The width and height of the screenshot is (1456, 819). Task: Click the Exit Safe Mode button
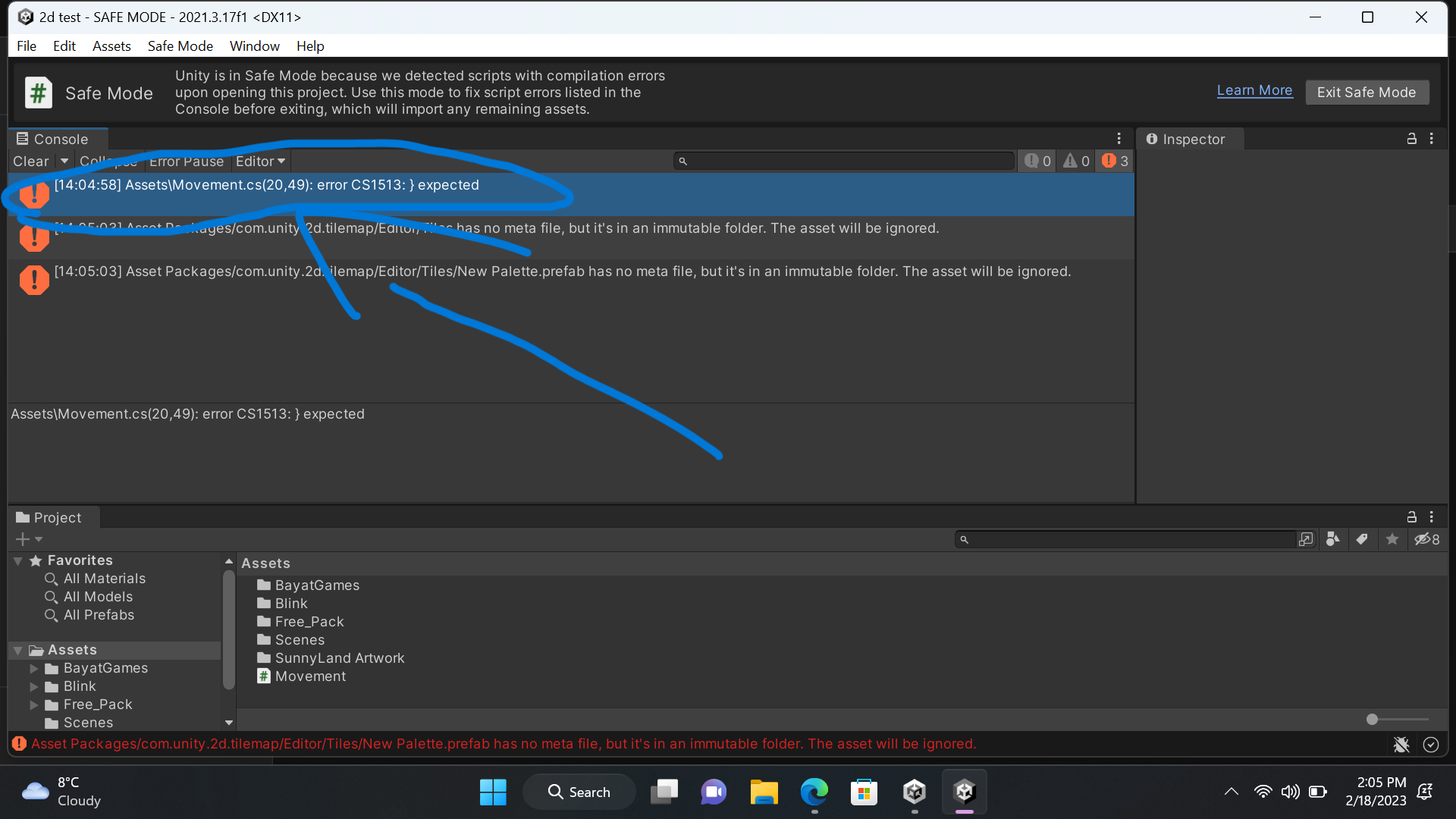point(1366,93)
